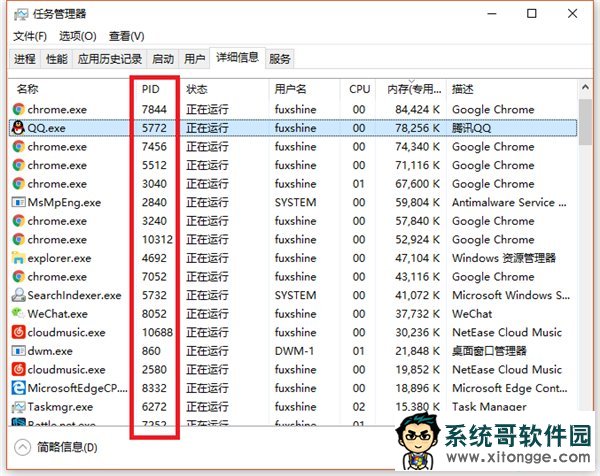Viewport: 600px width, 476px height.
Task: Click the MicrosoftEdgeCP Edge icon
Action: click(x=18, y=388)
